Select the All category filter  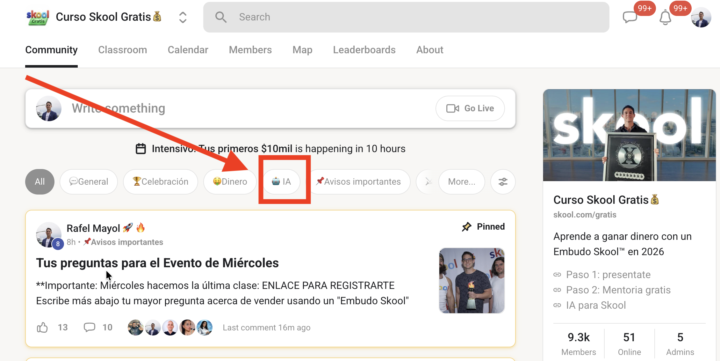39,181
